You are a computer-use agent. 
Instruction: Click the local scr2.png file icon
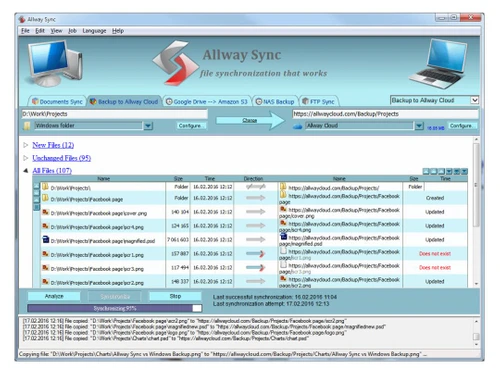pyautogui.click(x=45, y=282)
